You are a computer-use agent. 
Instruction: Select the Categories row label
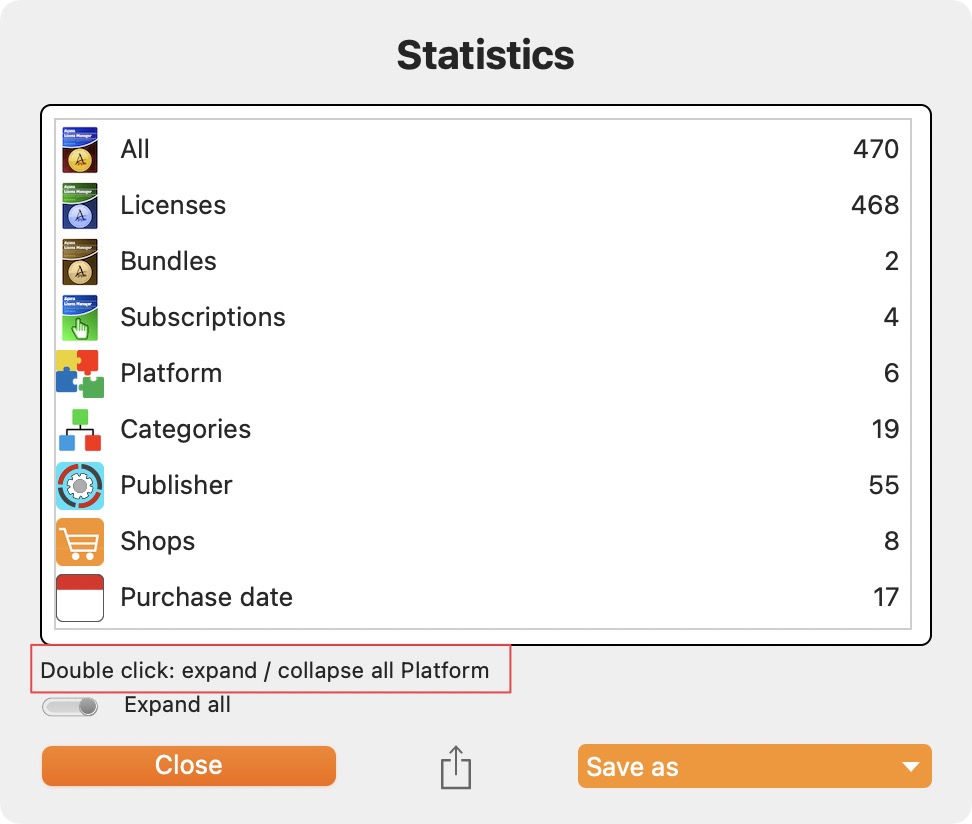click(x=185, y=429)
